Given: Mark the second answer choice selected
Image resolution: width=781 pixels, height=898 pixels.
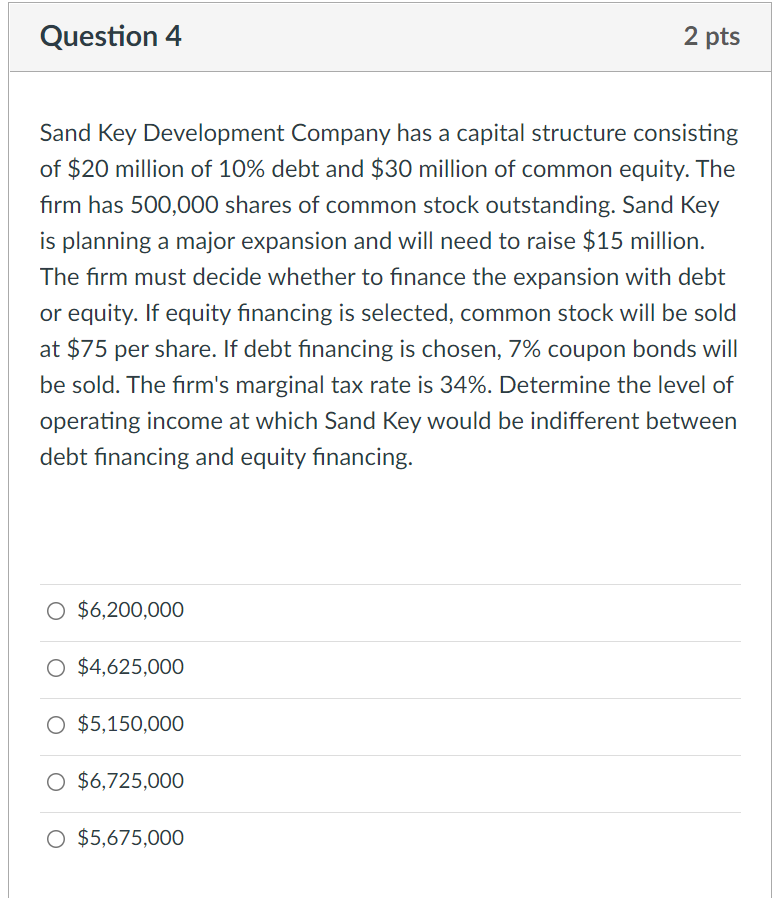Looking at the screenshot, I should coord(56,667).
